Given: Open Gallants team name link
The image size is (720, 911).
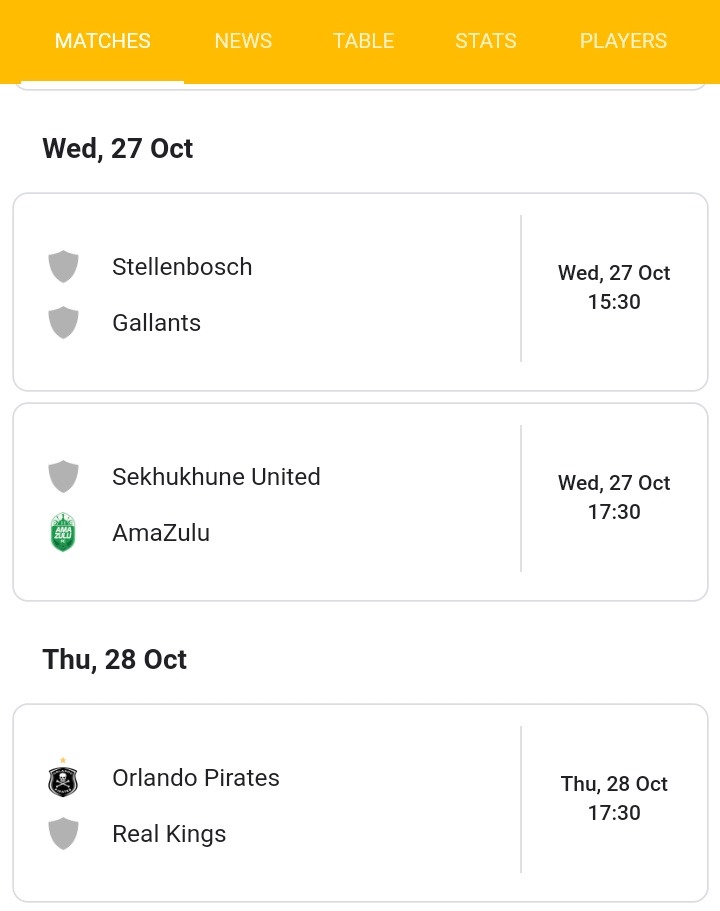Looking at the screenshot, I should 157,323.
